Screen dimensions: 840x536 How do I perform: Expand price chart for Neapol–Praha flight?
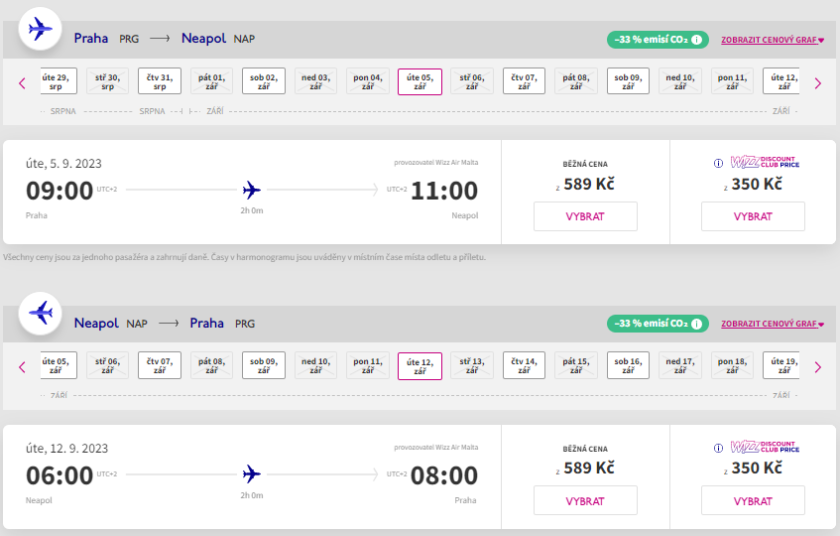click(x=772, y=324)
